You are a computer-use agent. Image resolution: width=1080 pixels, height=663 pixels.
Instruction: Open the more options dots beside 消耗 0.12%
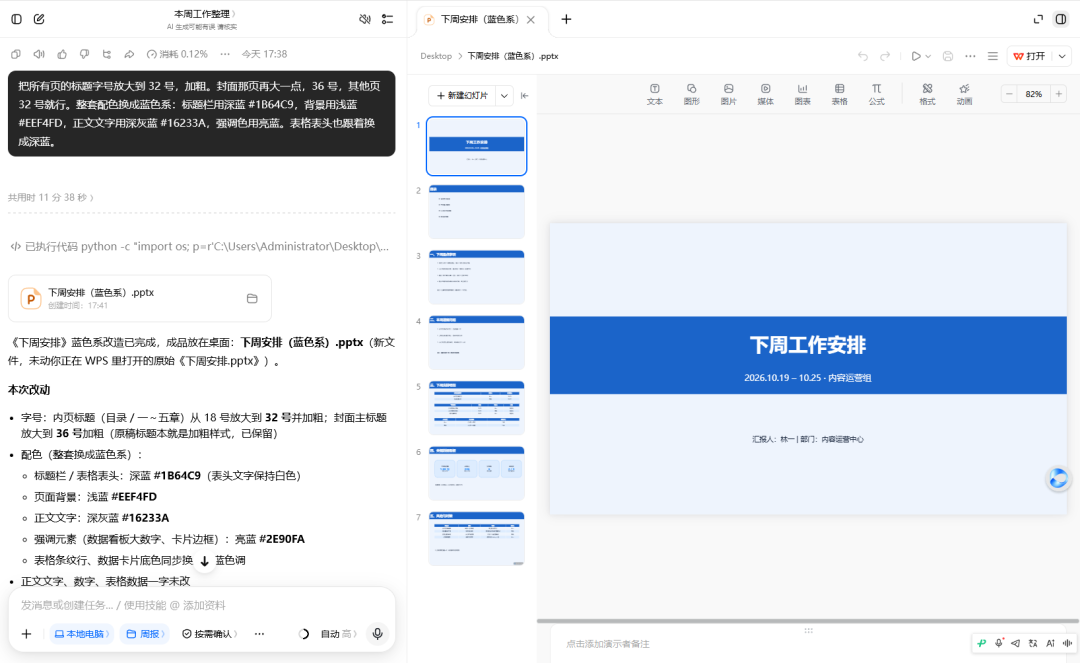point(225,54)
